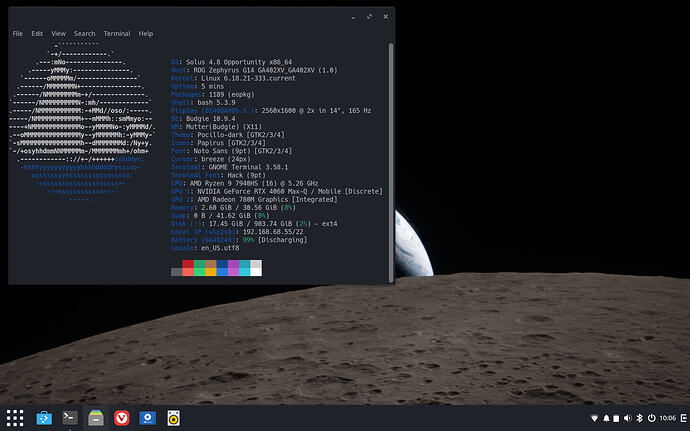Click the white swatch in the color palette
This screenshot has width=690, height=431.
click(256, 272)
